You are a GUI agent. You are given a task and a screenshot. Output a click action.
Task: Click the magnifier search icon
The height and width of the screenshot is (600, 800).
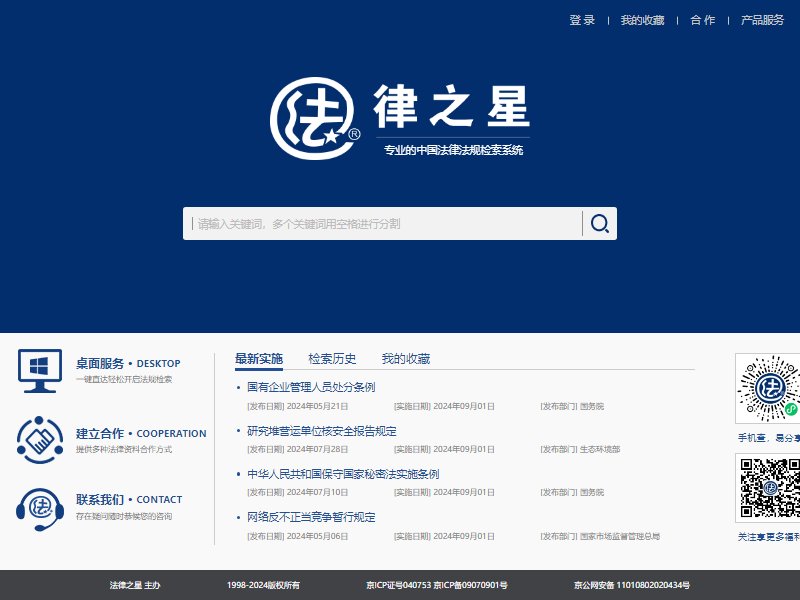[x=599, y=223]
